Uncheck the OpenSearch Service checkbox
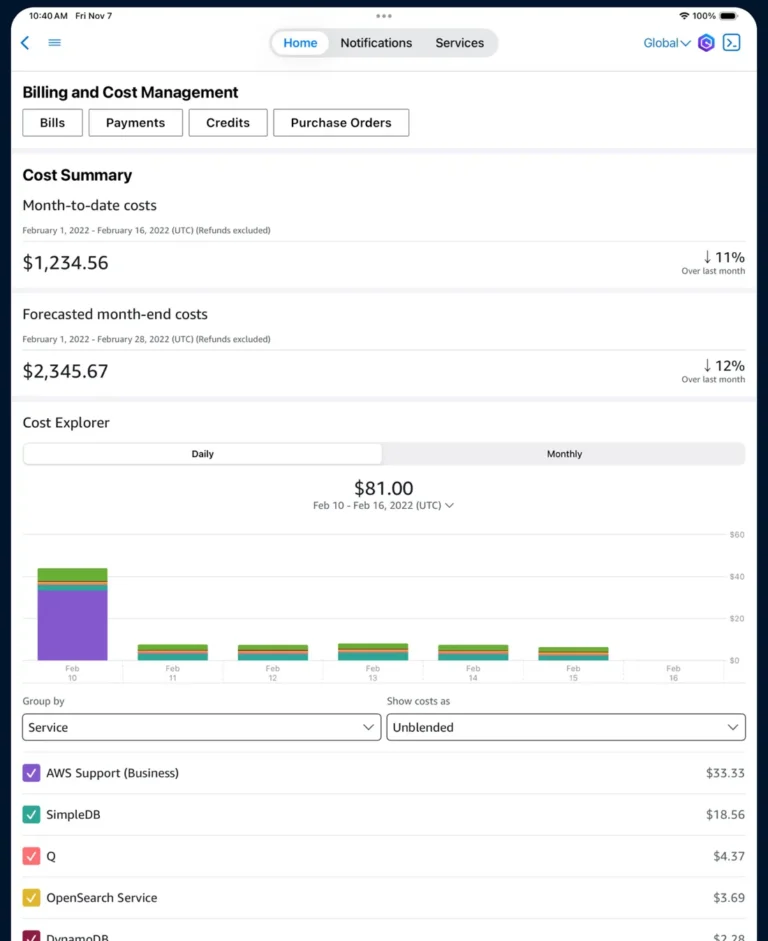The height and width of the screenshot is (941, 768). click(31, 898)
